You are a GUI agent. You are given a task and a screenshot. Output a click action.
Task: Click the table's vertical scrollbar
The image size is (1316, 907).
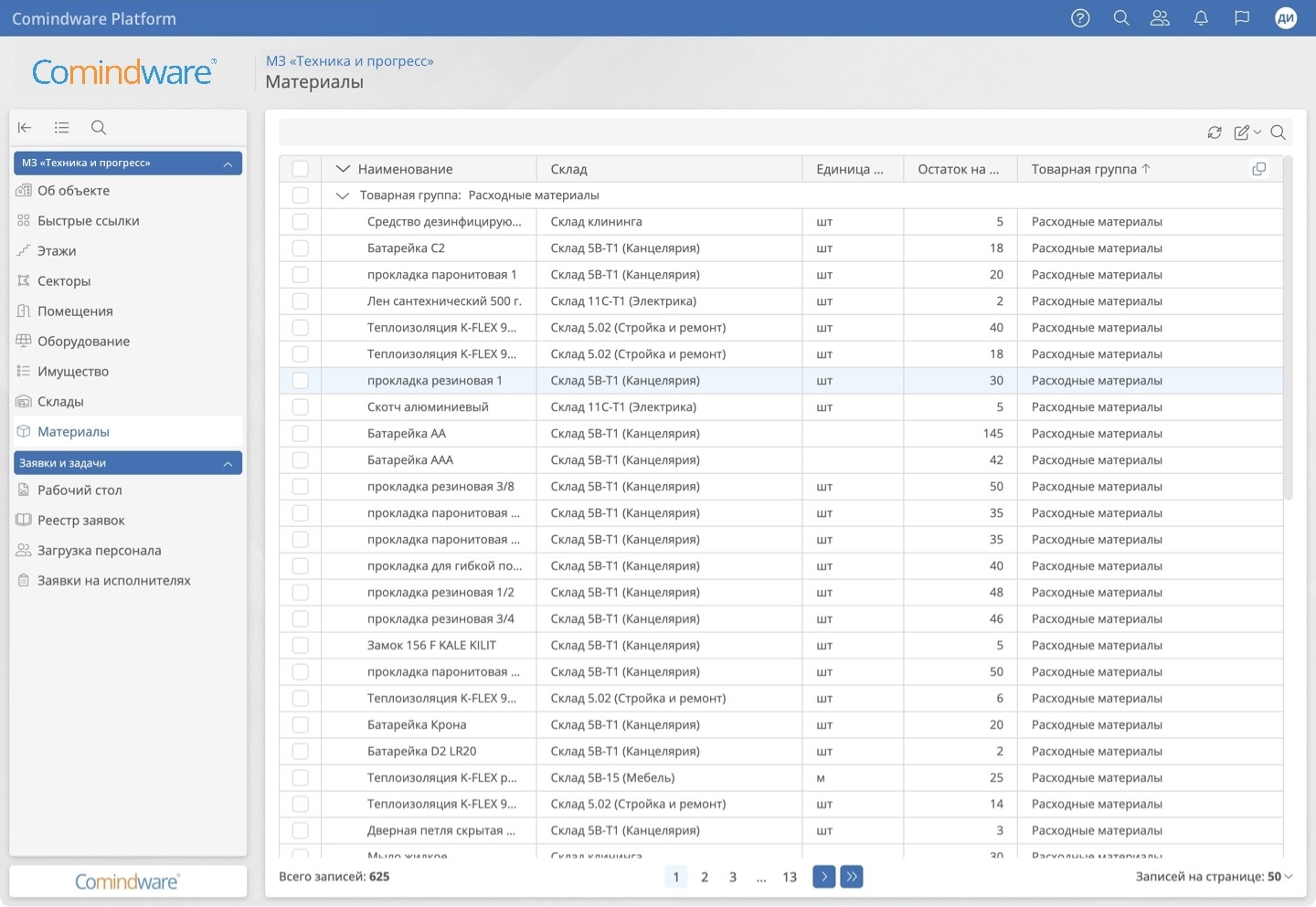click(1289, 329)
